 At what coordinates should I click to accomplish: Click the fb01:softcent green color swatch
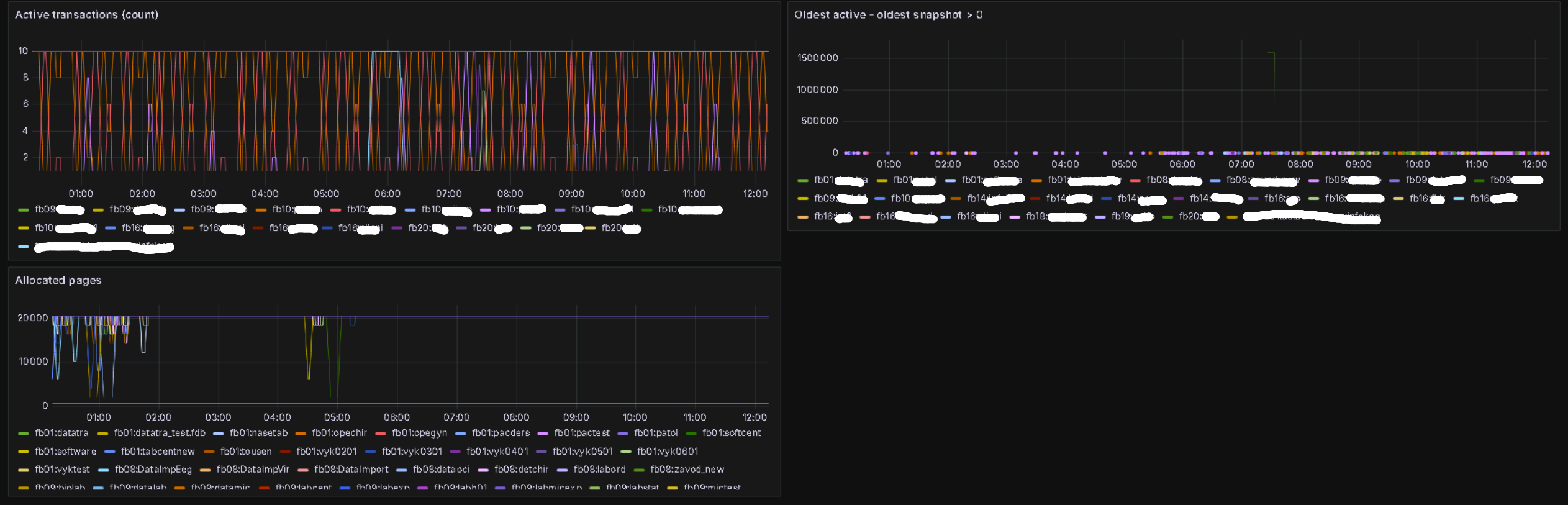point(691,434)
